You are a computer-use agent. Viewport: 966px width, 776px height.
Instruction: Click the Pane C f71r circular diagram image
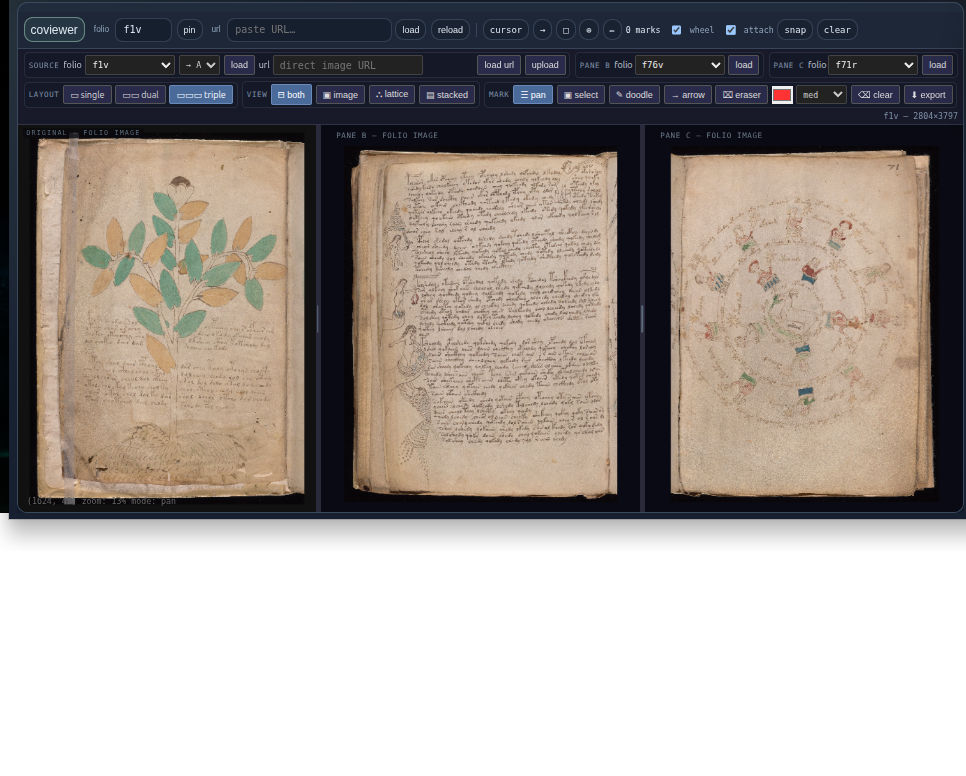click(803, 324)
